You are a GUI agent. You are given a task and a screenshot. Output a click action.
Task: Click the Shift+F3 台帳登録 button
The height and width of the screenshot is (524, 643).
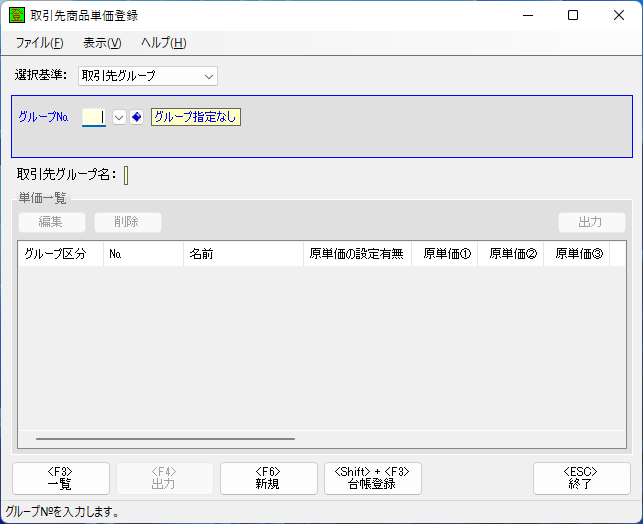coord(373,478)
